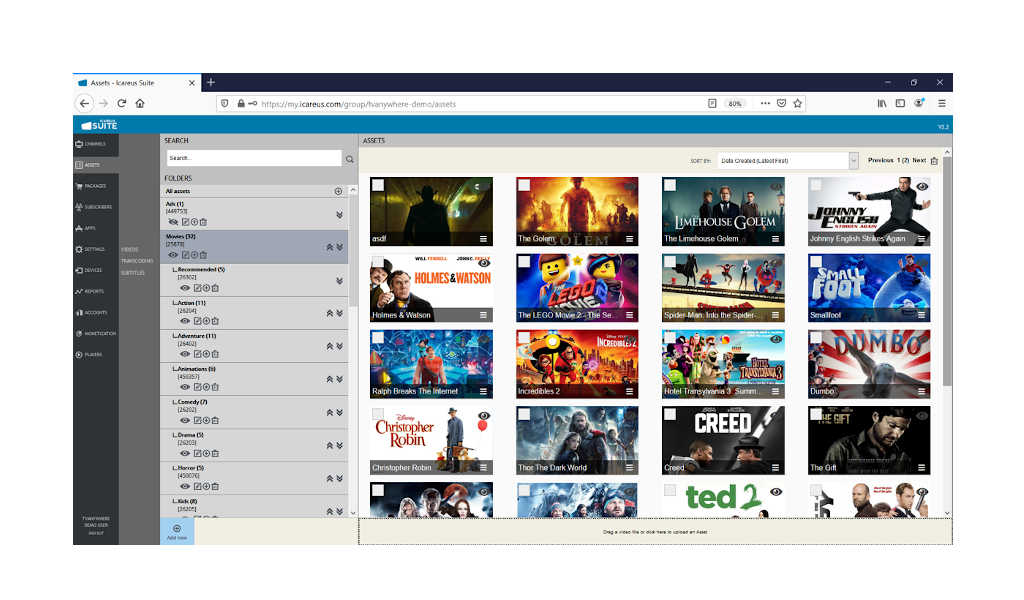Click the search magnifier icon beside the Search field
This screenshot has width=1024, height=600.
(x=349, y=159)
